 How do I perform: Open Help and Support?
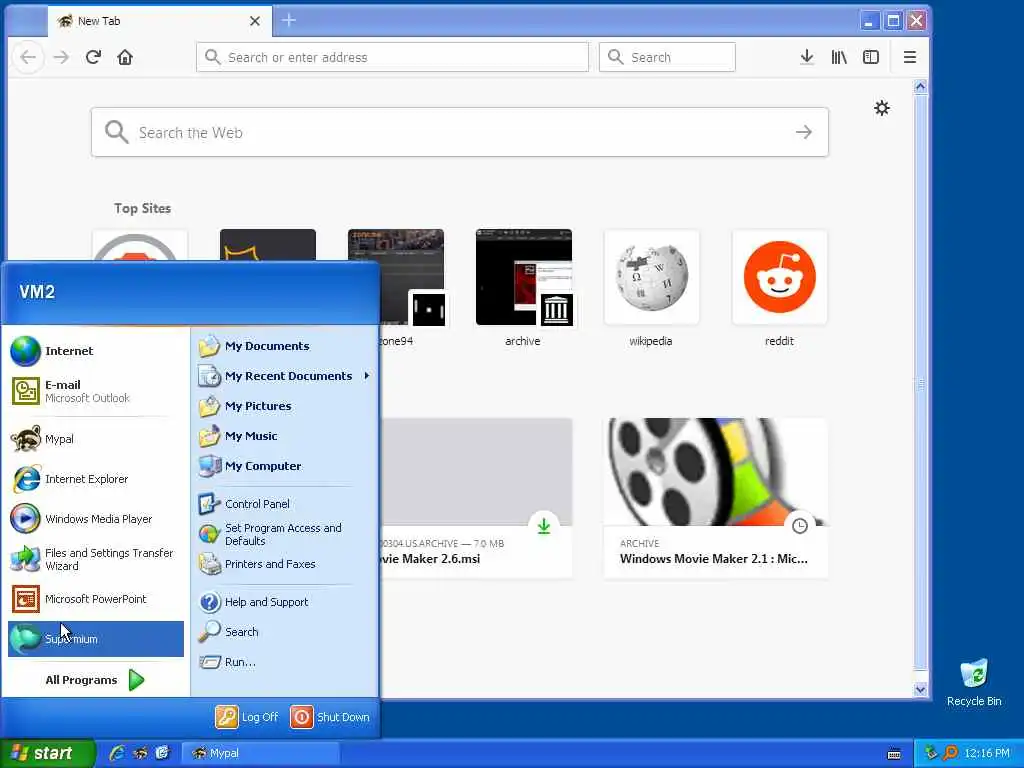[x=284, y=602]
